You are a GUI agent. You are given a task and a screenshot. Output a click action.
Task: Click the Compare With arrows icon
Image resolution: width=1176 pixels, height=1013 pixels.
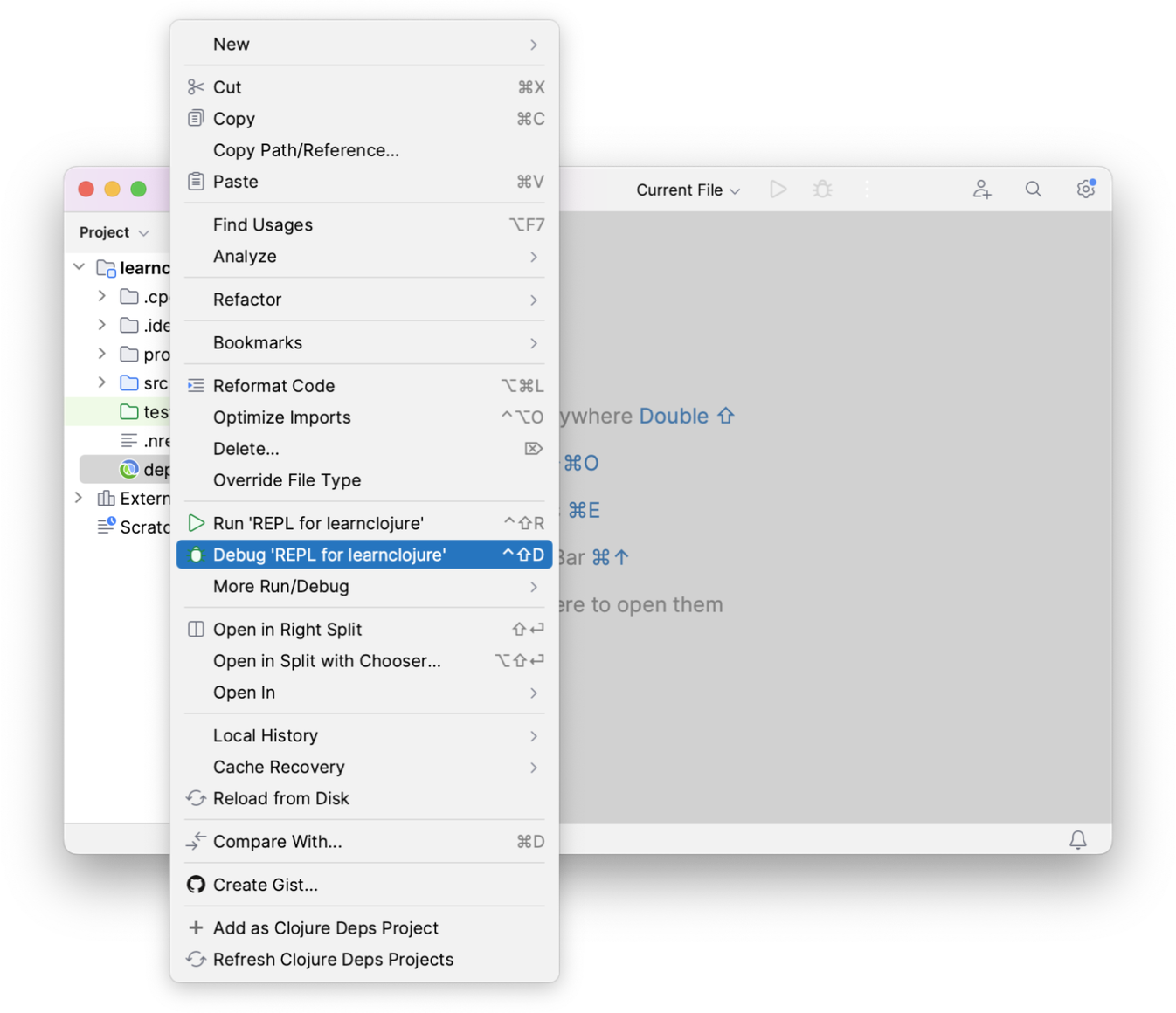point(196,842)
